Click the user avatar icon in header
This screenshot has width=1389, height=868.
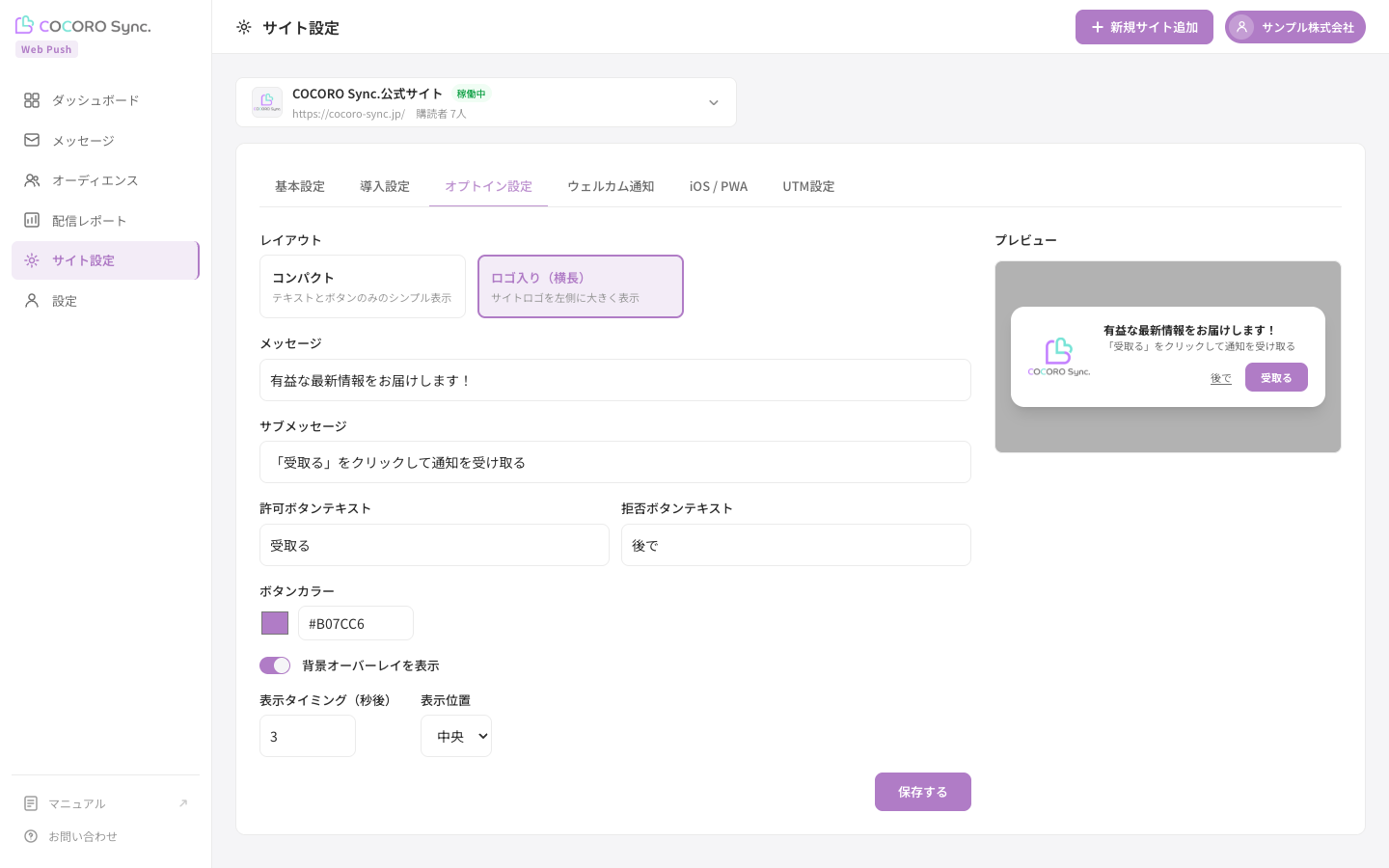(x=1241, y=27)
